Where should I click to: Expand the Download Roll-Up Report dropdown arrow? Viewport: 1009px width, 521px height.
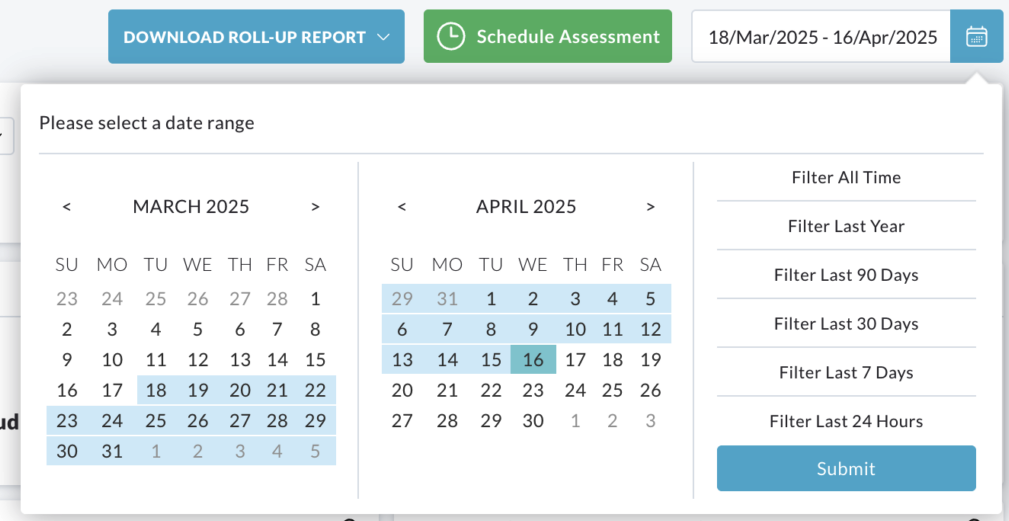[384, 37]
